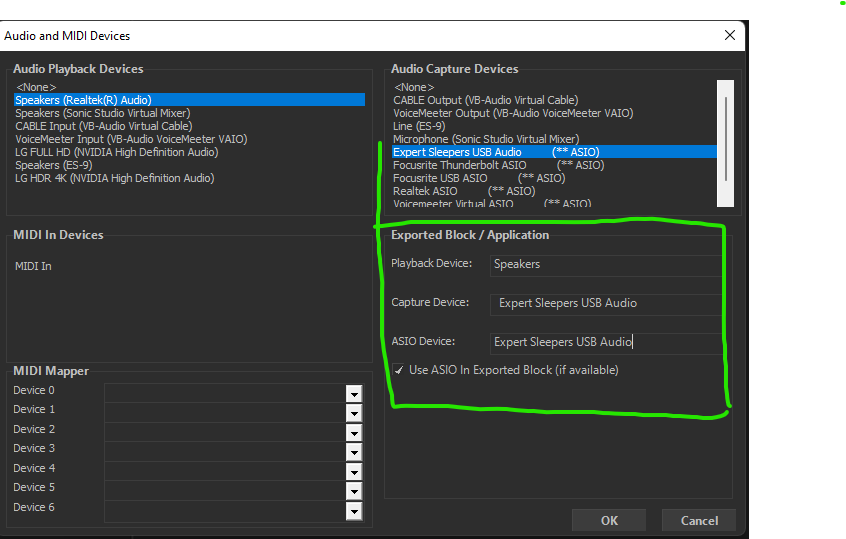846x539 pixels.
Task: Click the ASIO Device input field
Action: click(x=606, y=343)
